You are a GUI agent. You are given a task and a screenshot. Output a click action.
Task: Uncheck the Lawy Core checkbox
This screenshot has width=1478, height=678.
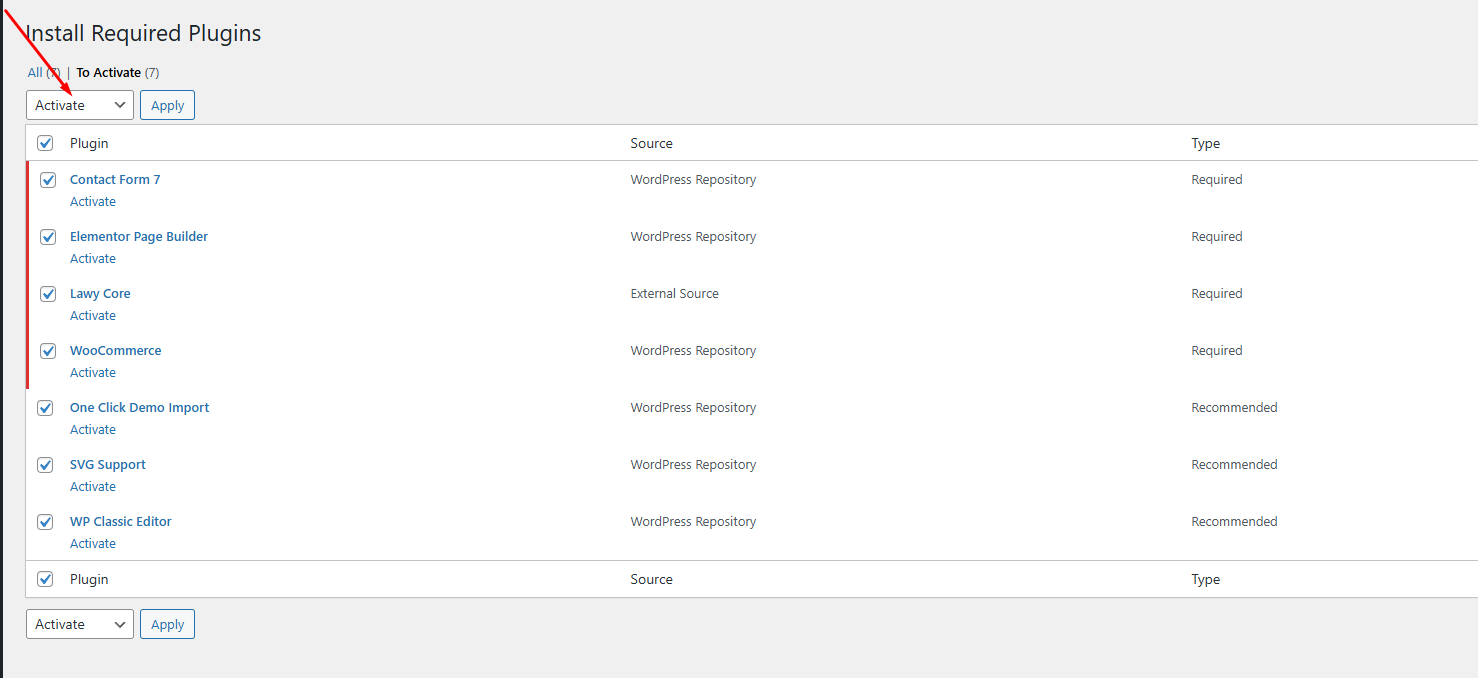pos(47,294)
